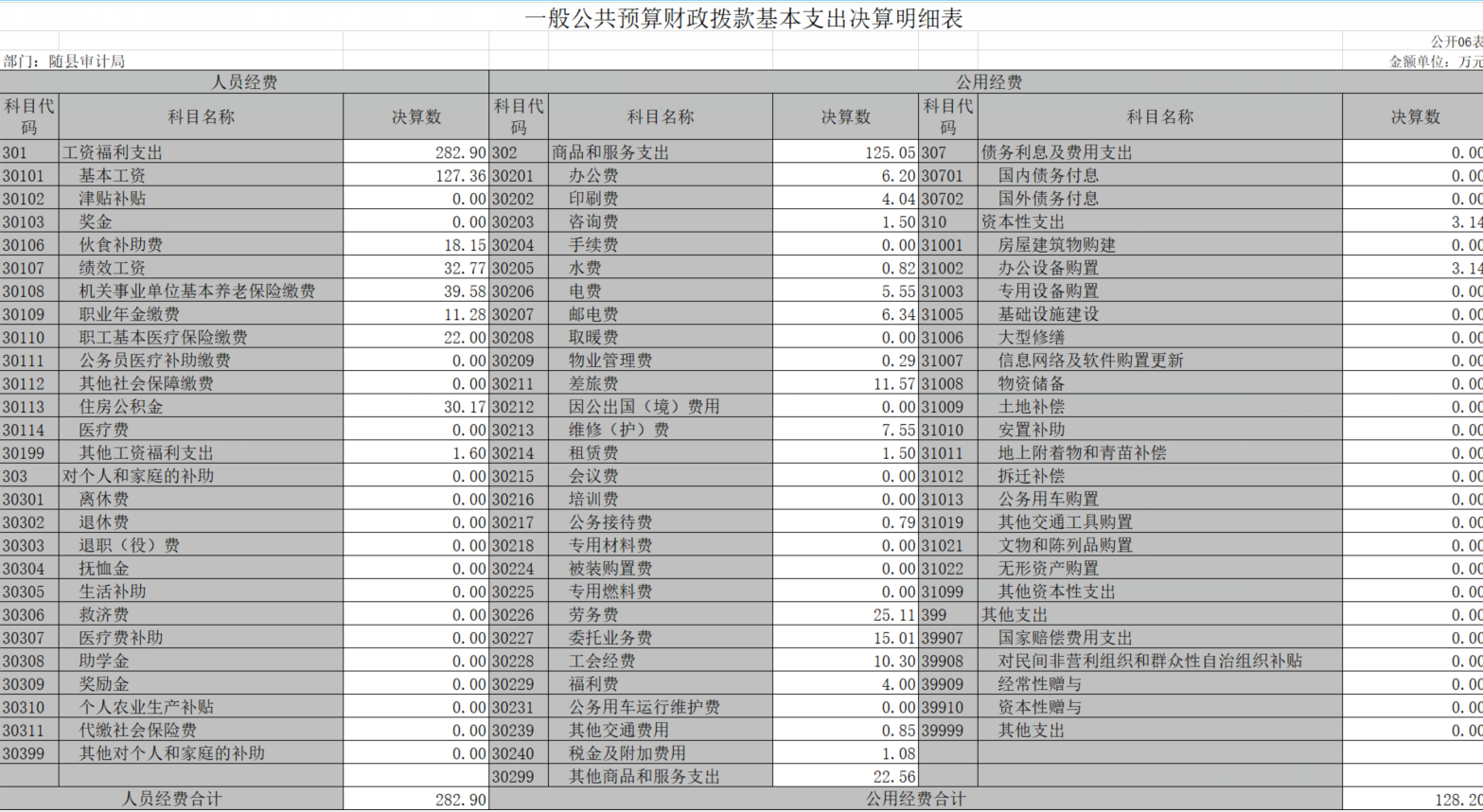Image resolution: width=1483 pixels, height=812 pixels.
Task: Click the 基本工资 cell
Action: point(201,176)
